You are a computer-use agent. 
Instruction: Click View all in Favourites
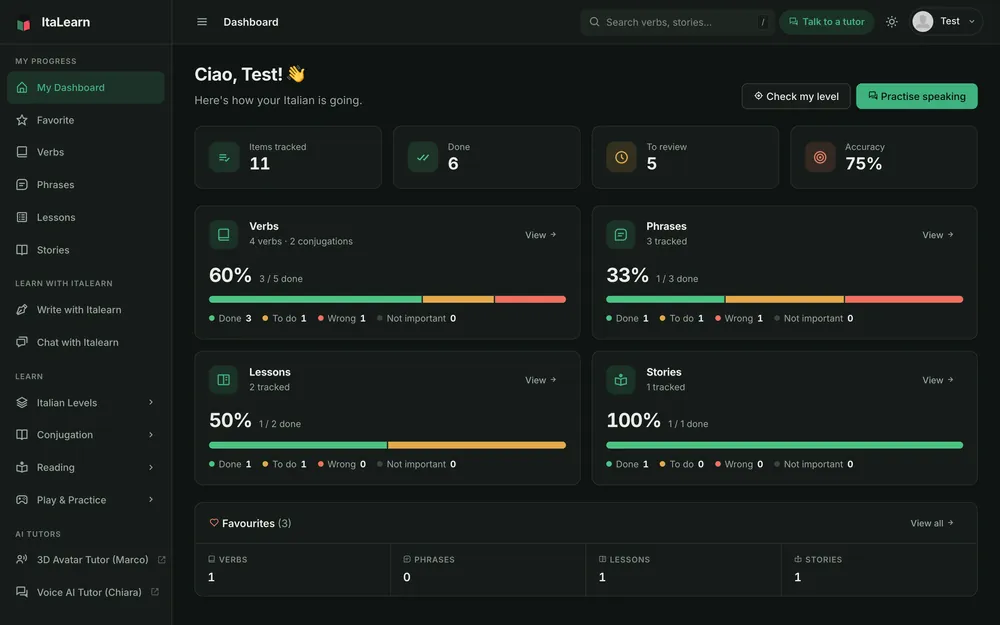pyautogui.click(x=932, y=523)
